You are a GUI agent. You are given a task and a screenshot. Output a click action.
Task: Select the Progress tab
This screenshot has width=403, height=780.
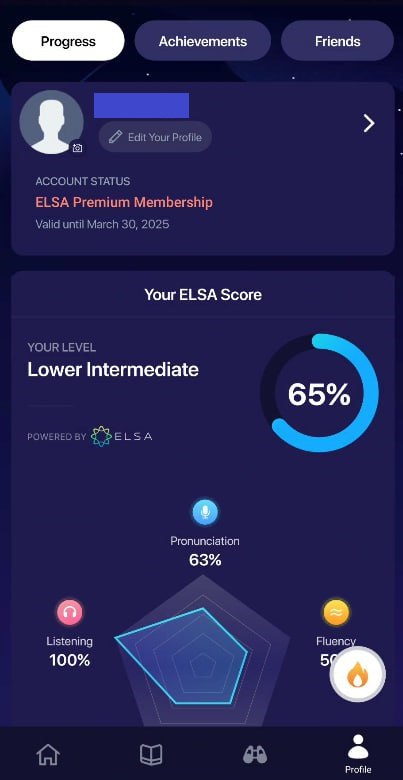pos(68,41)
